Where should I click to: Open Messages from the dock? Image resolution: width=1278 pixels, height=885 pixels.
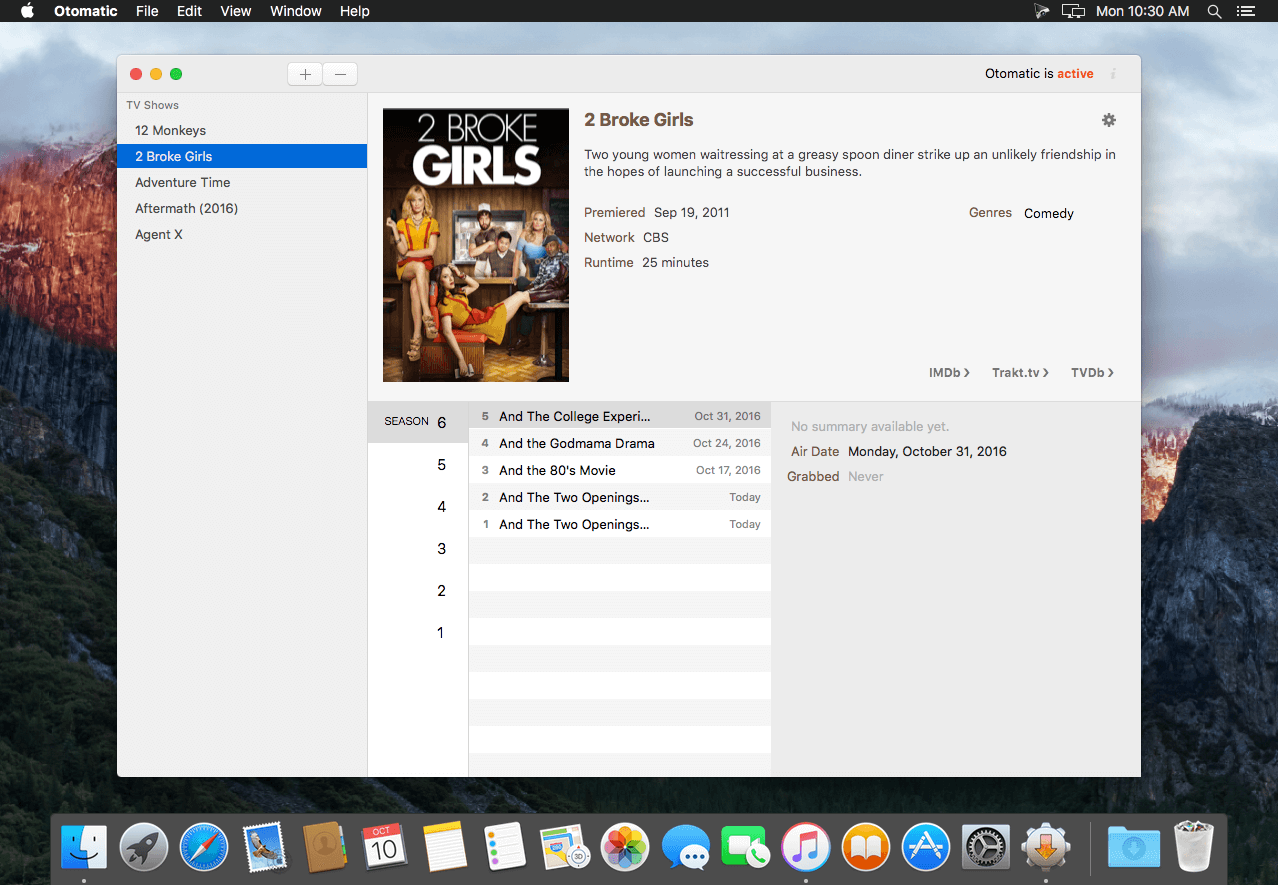coord(685,848)
